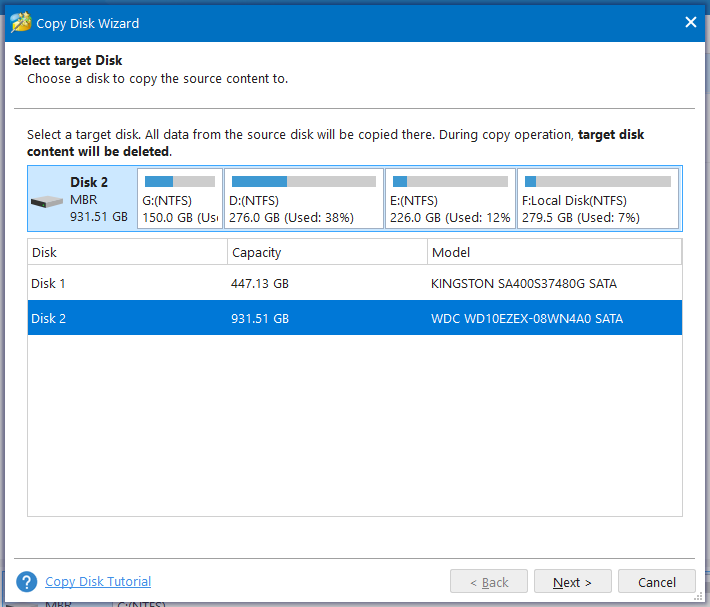
Task: Click the G: partition usage bar
Action: (180, 182)
